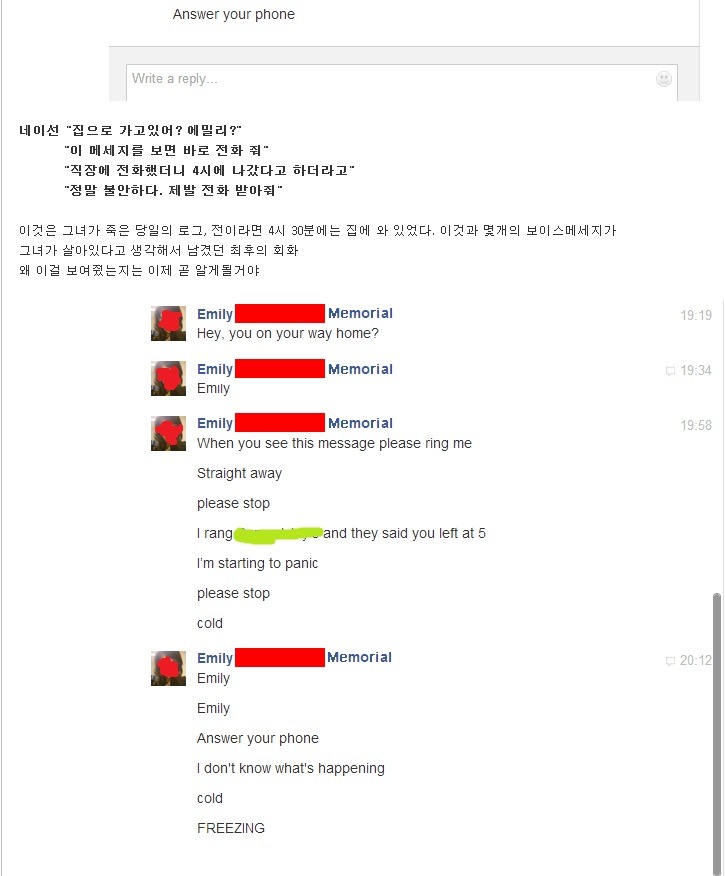The height and width of the screenshot is (876, 725).
Task: Click the chat bubble icon beside 20:12
Action: click(x=670, y=661)
